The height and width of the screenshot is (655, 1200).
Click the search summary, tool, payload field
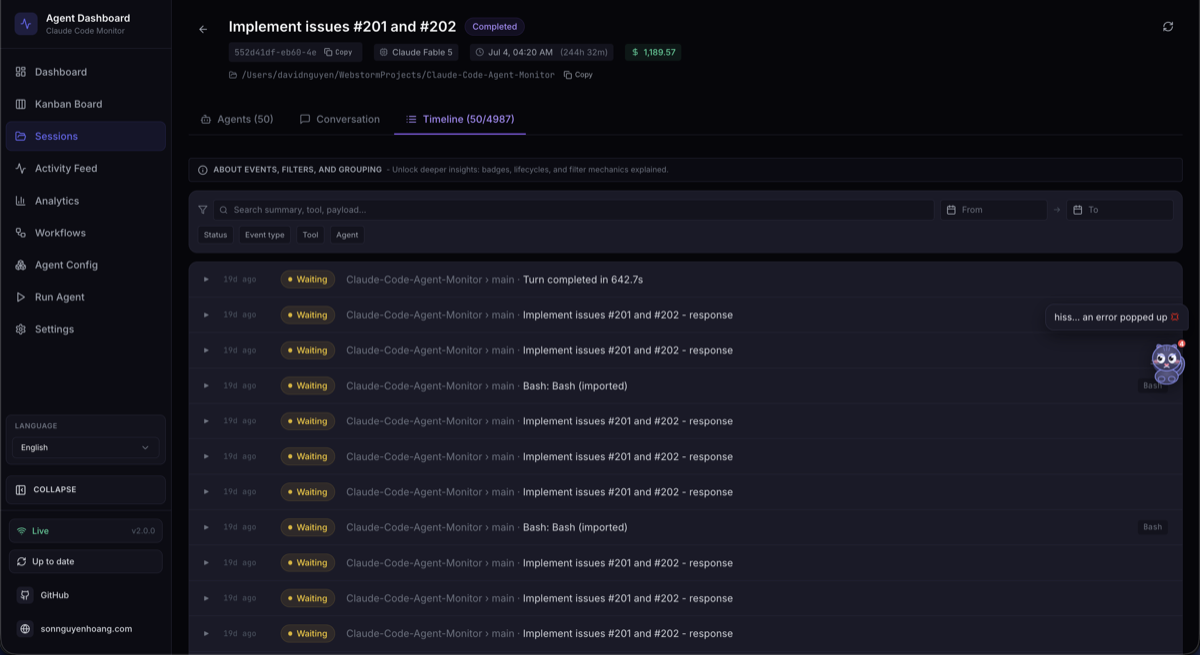point(574,210)
